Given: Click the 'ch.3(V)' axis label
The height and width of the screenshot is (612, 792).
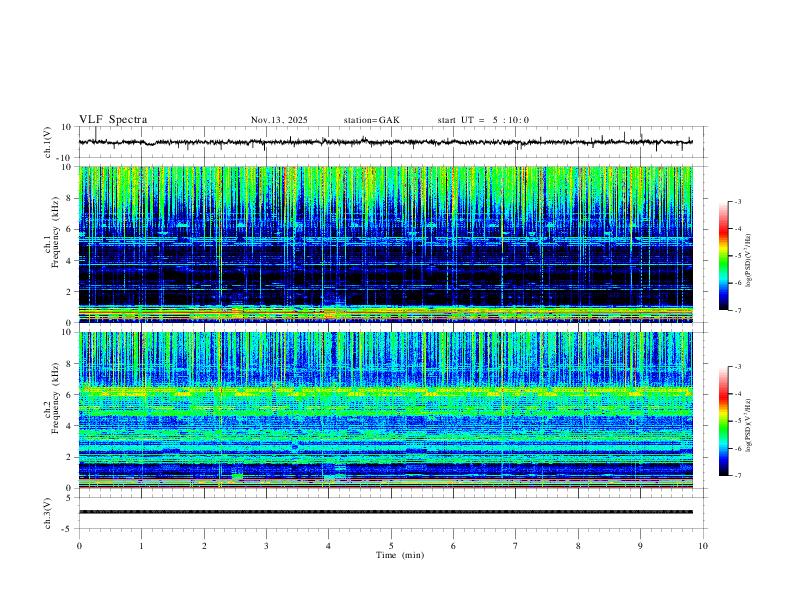Looking at the screenshot, I should coord(48,514).
